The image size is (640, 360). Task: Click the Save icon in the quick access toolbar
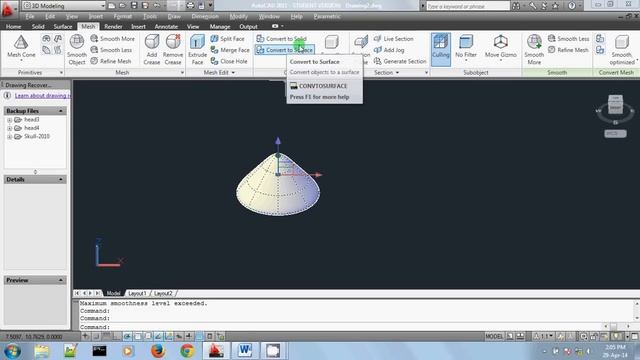[134, 6]
